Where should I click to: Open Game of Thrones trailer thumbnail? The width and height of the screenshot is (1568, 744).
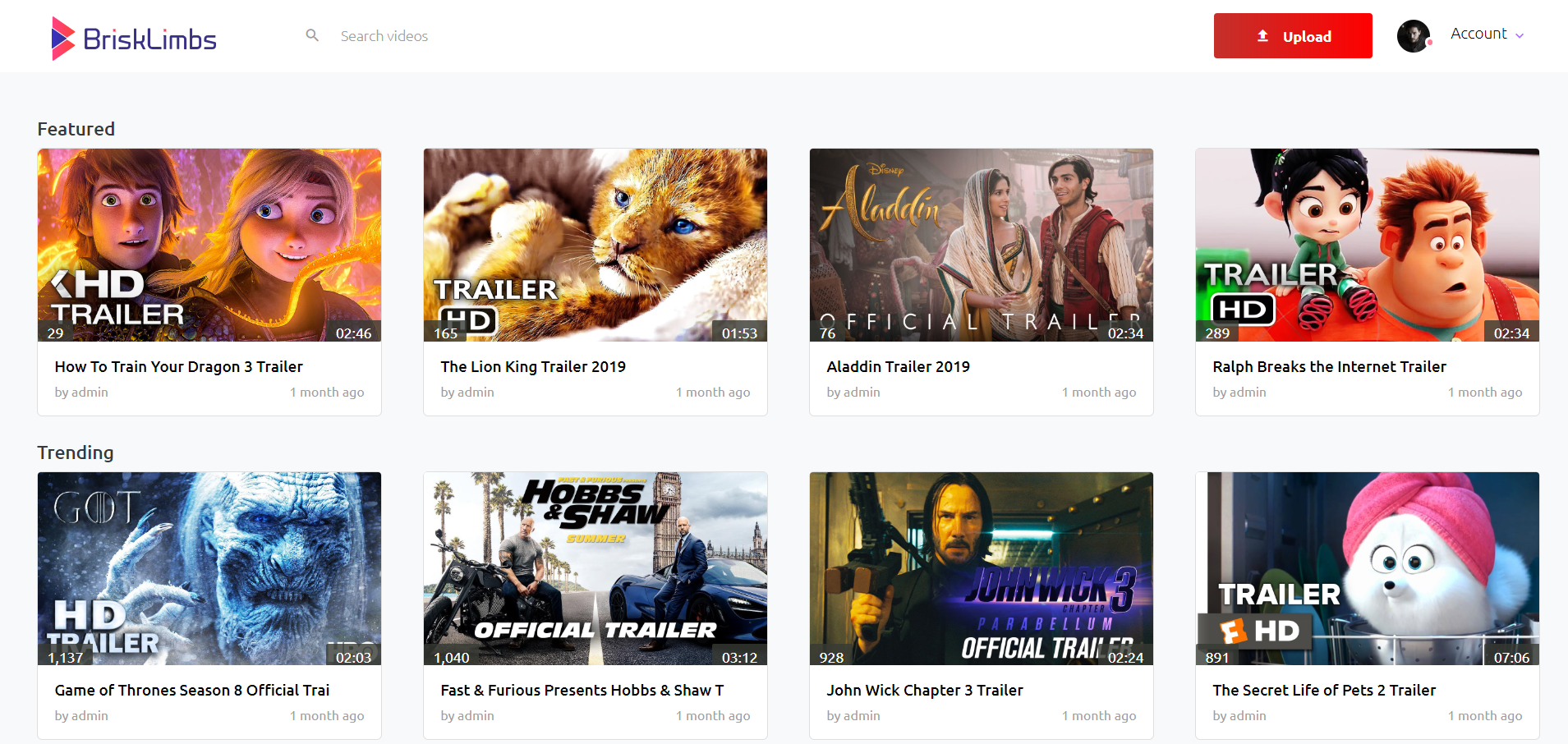pyautogui.click(x=209, y=568)
